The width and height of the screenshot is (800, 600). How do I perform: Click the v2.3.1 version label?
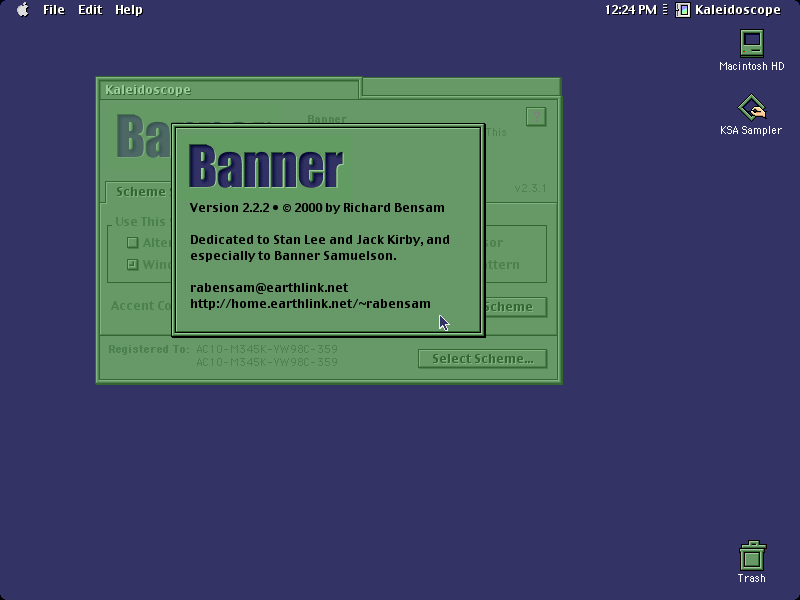pyautogui.click(x=530, y=188)
